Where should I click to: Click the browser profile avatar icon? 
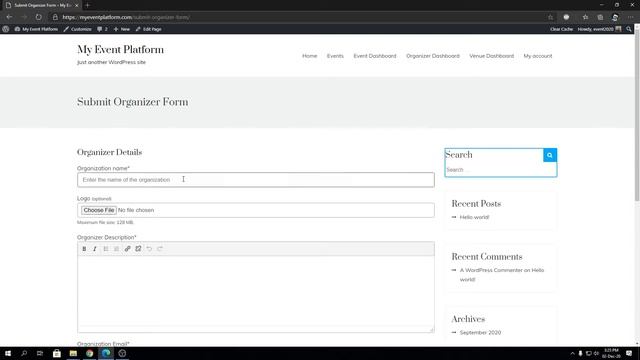pos(615,17)
